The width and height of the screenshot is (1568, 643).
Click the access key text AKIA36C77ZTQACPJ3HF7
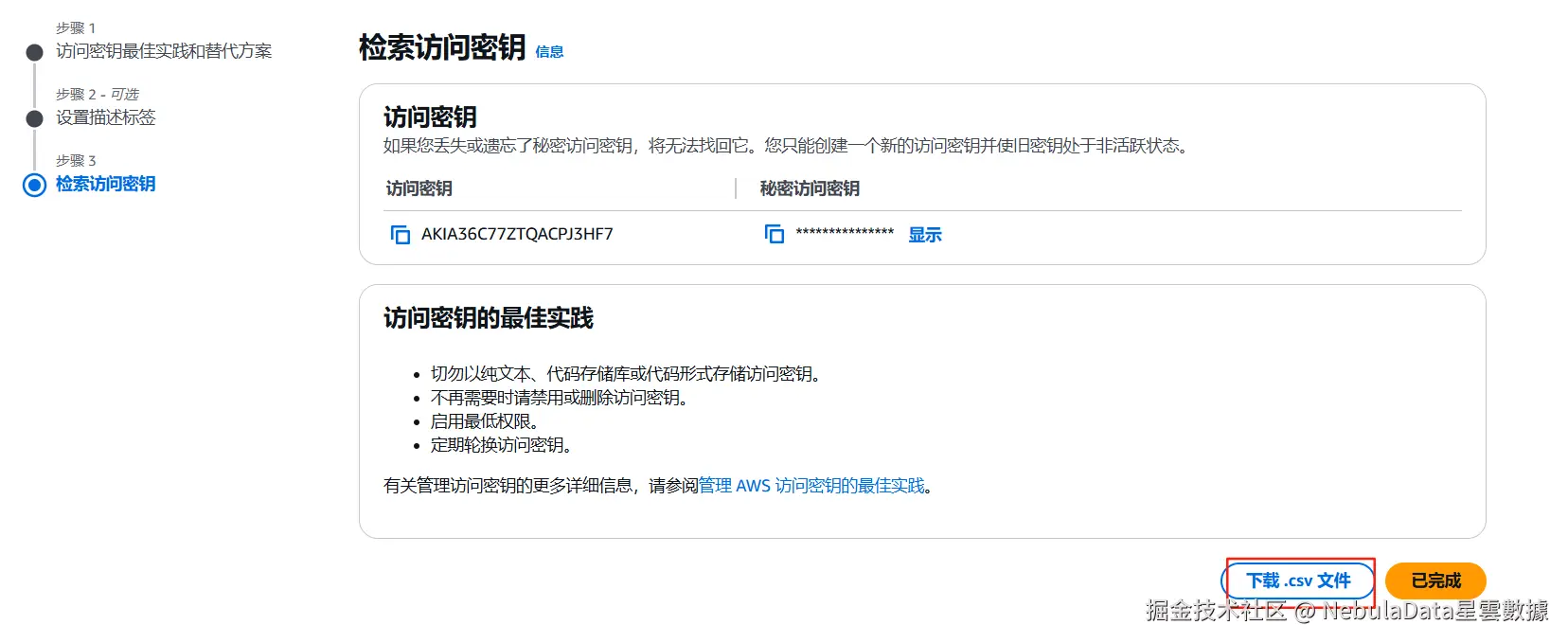517,234
